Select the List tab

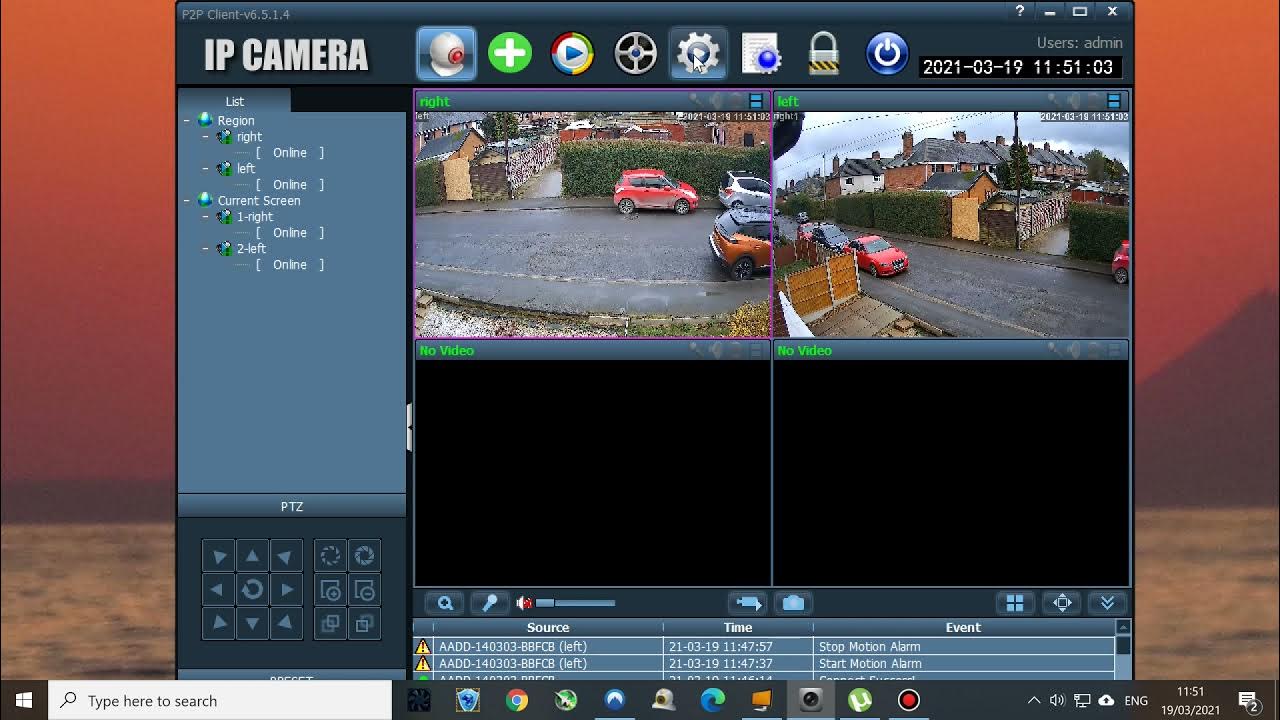[234, 101]
